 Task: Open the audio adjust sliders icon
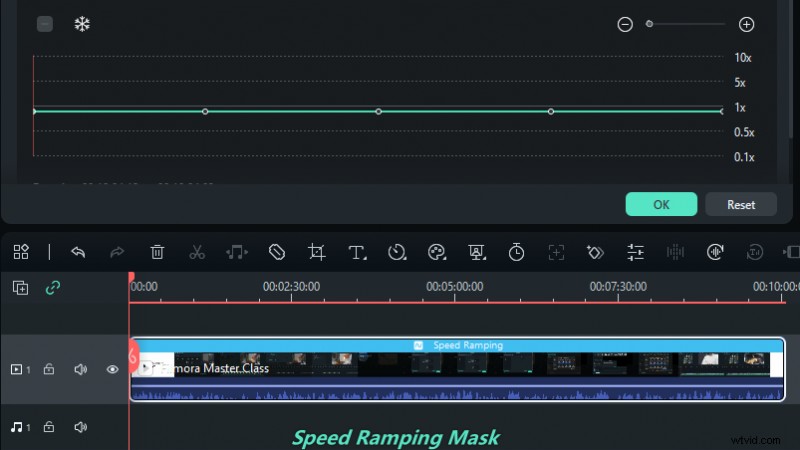pyautogui.click(x=635, y=252)
